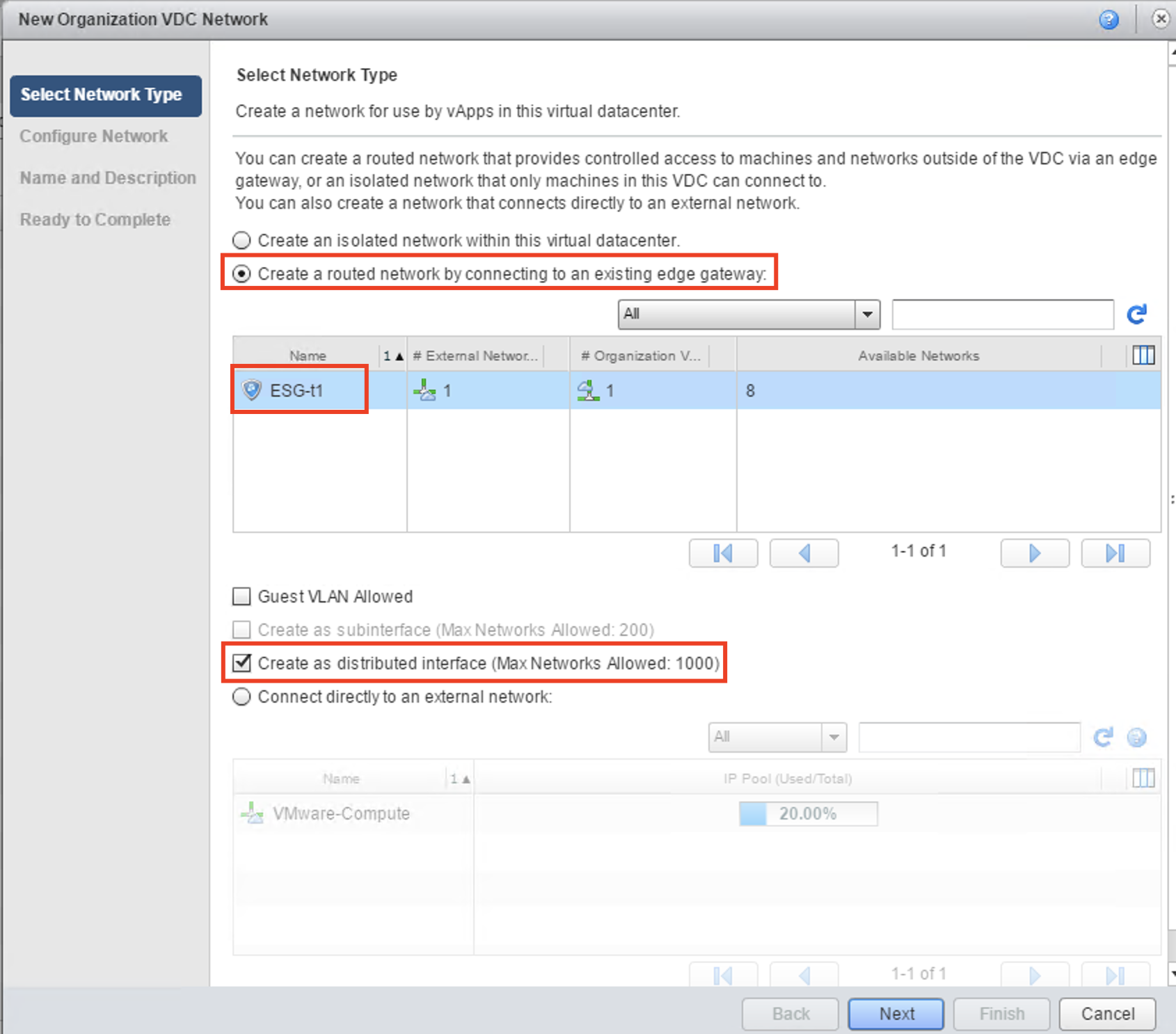Click the Next button

tap(896, 1014)
